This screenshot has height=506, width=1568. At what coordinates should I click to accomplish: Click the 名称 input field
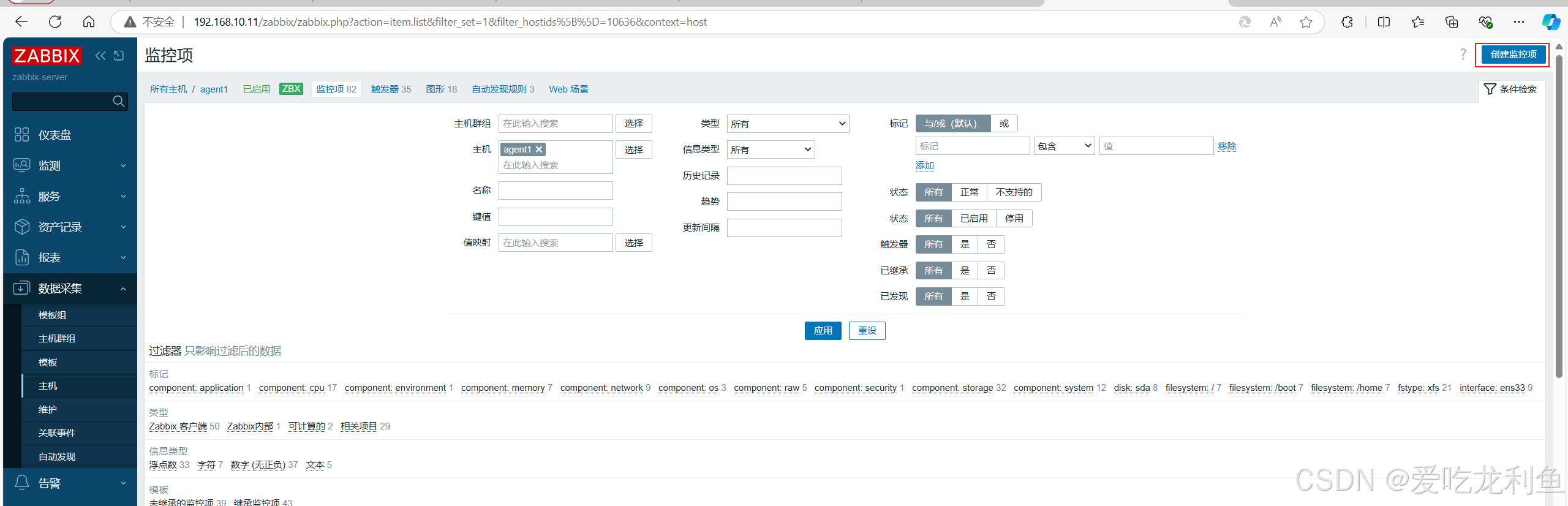[x=556, y=191]
